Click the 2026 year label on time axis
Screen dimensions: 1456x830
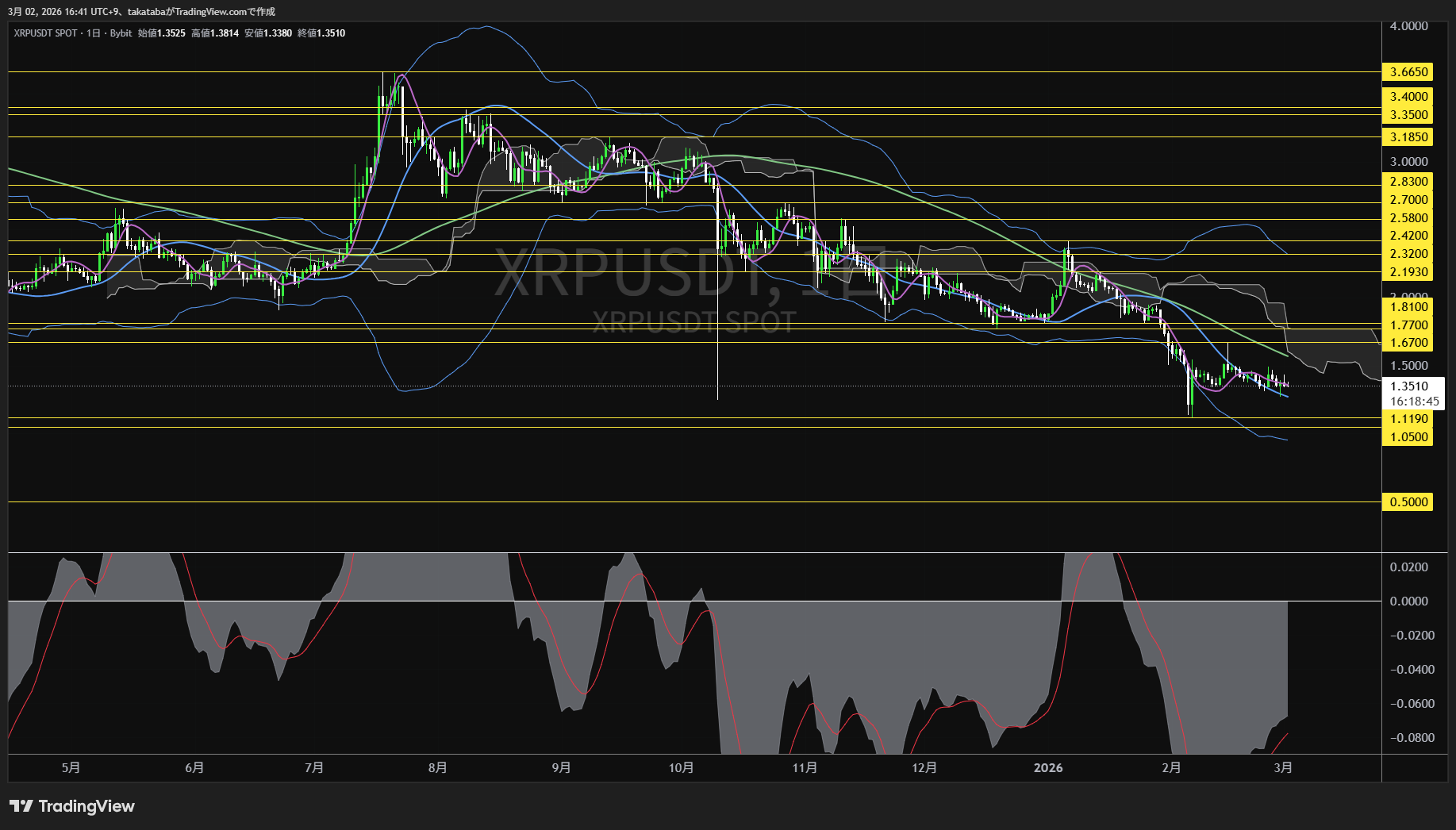[1048, 767]
